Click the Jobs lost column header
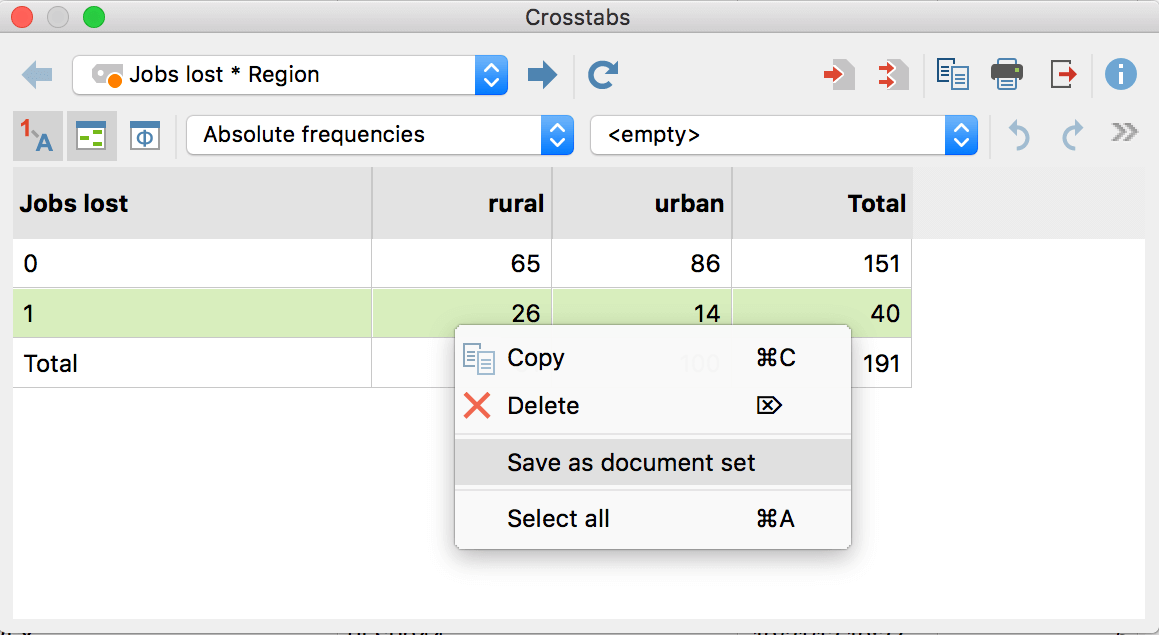1159x635 pixels. (x=192, y=203)
